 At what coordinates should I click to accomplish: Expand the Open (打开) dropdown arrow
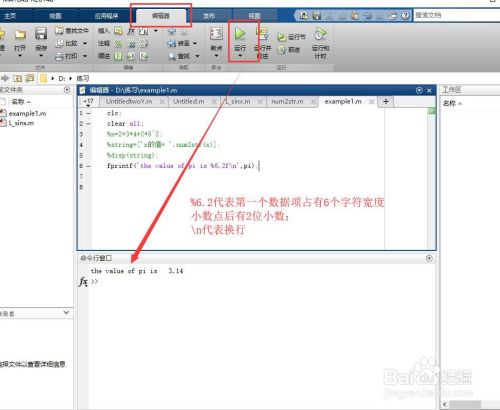click(x=20, y=56)
